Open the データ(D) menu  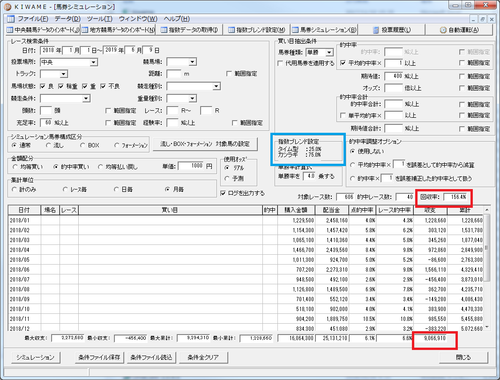[68, 19]
